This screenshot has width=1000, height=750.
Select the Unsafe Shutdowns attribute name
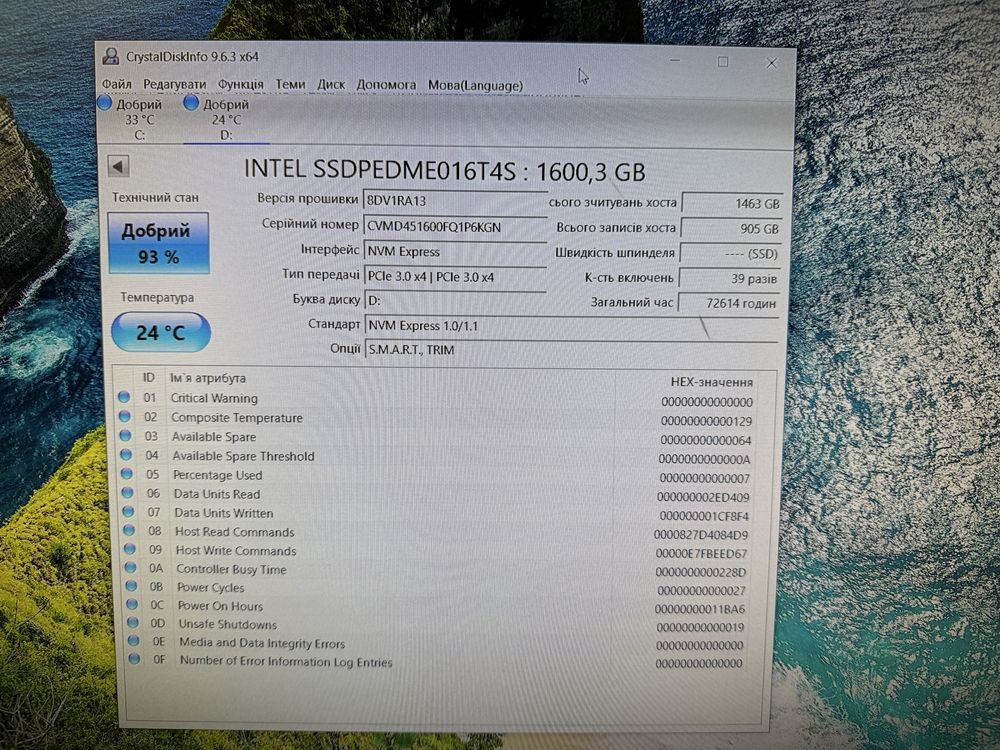pyautogui.click(x=228, y=624)
